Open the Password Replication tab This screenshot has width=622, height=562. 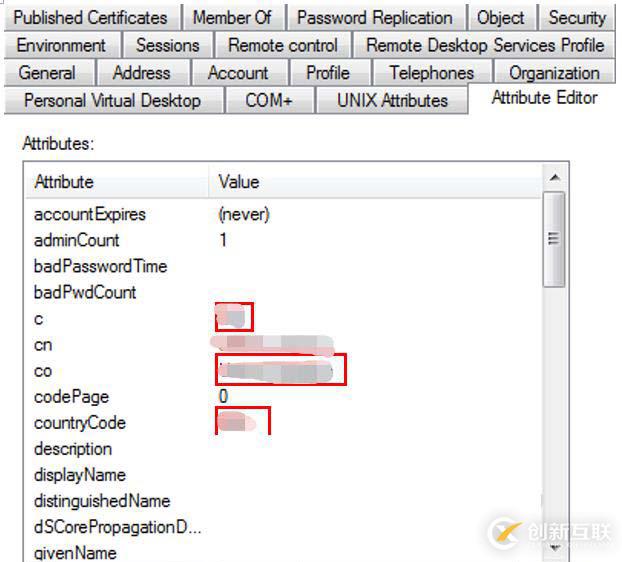(375, 18)
